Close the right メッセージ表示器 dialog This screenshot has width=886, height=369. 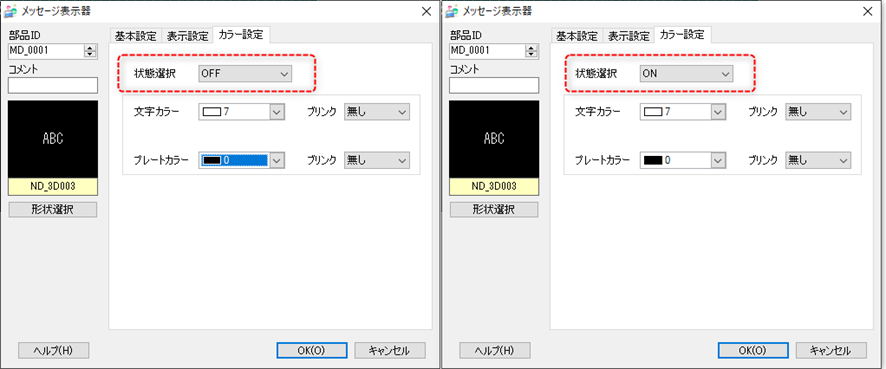(868, 12)
